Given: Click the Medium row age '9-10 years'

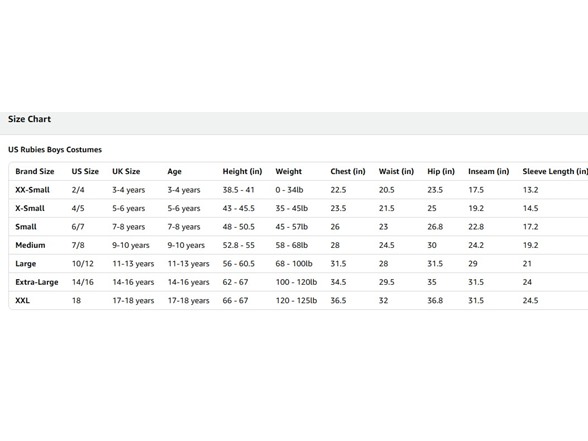Looking at the screenshot, I should click(x=186, y=245).
